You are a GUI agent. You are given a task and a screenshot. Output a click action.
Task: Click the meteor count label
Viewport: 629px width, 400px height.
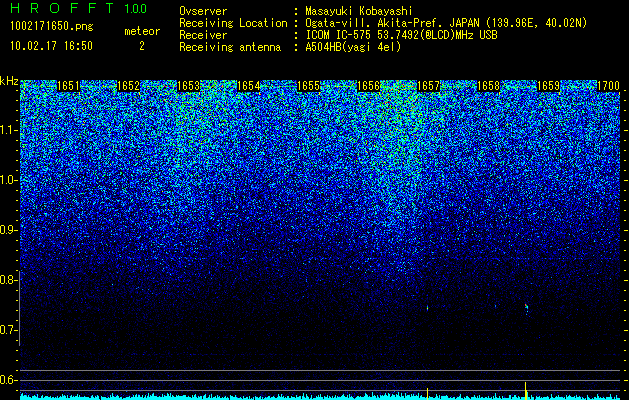click(x=142, y=31)
